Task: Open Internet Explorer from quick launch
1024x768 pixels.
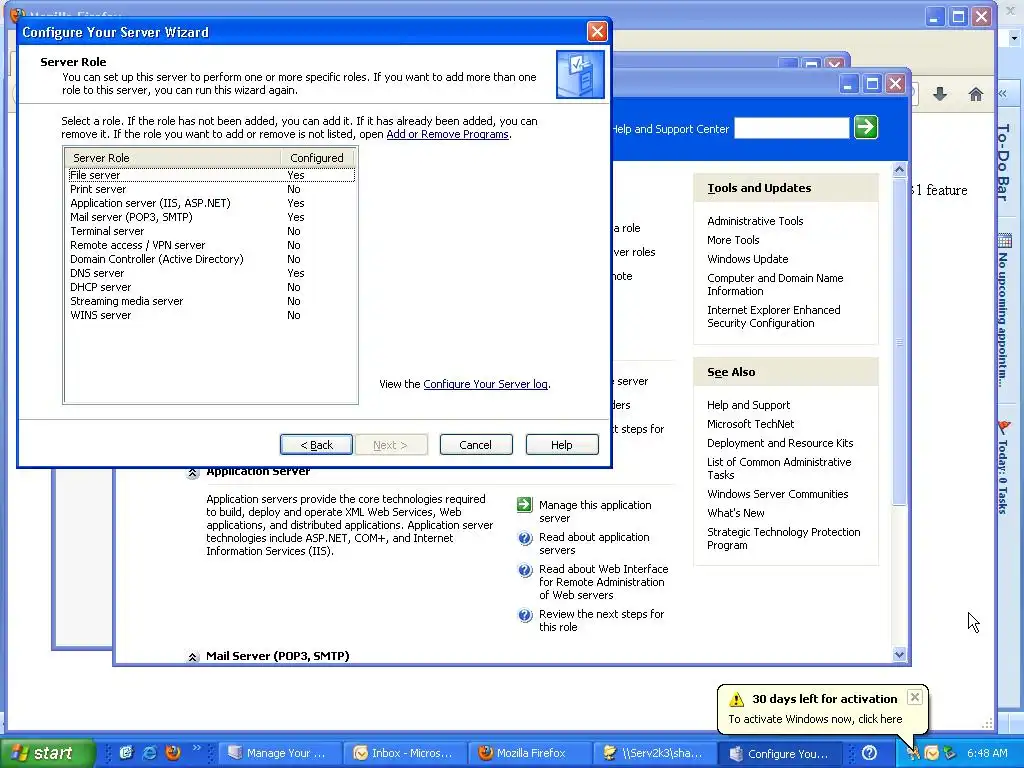Action: (x=150, y=752)
